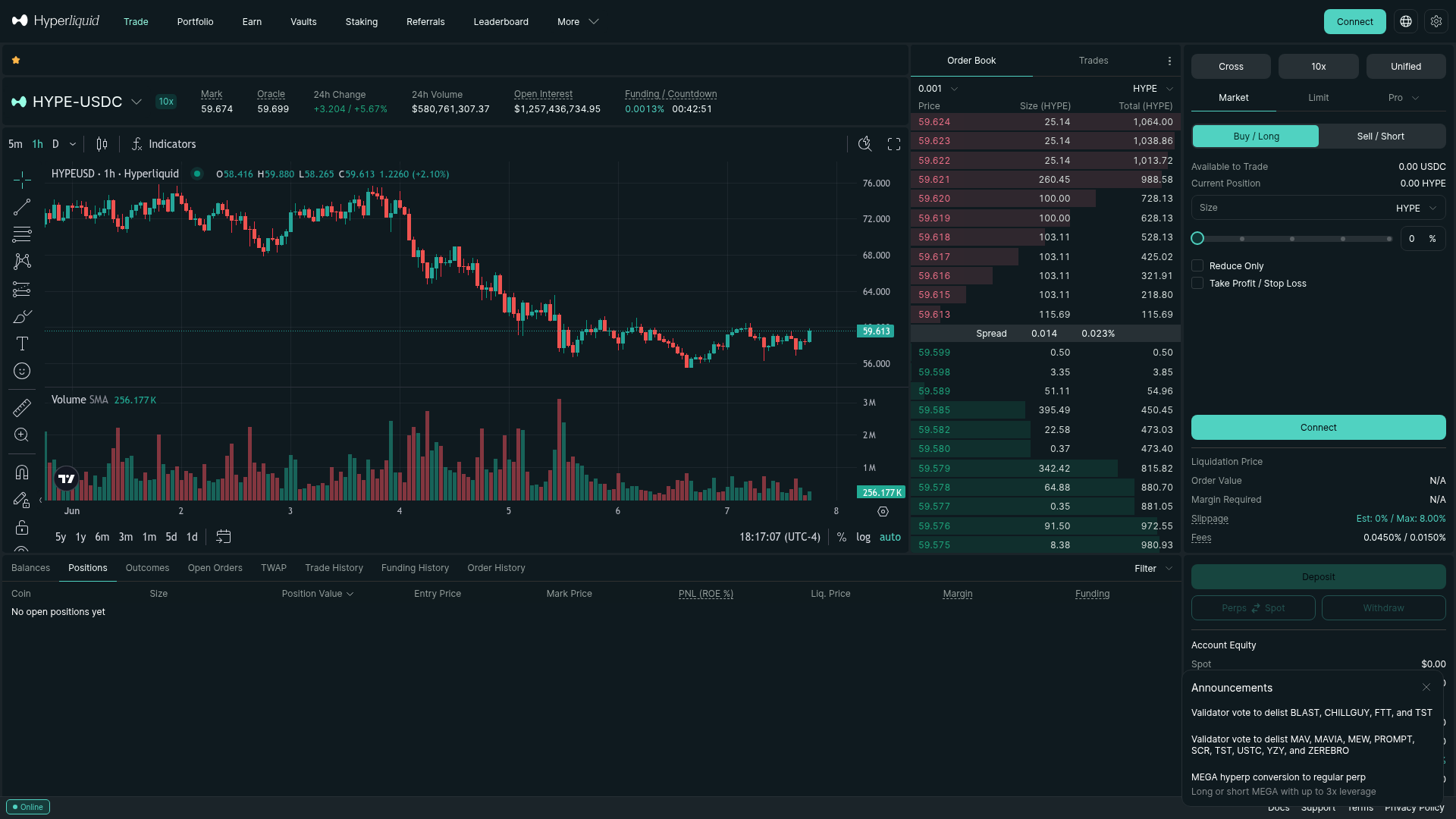Viewport: 1456px width, 819px height.
Task: Select the trend line drawing tool
Action: pyautogui.click(x=22, y=207)
